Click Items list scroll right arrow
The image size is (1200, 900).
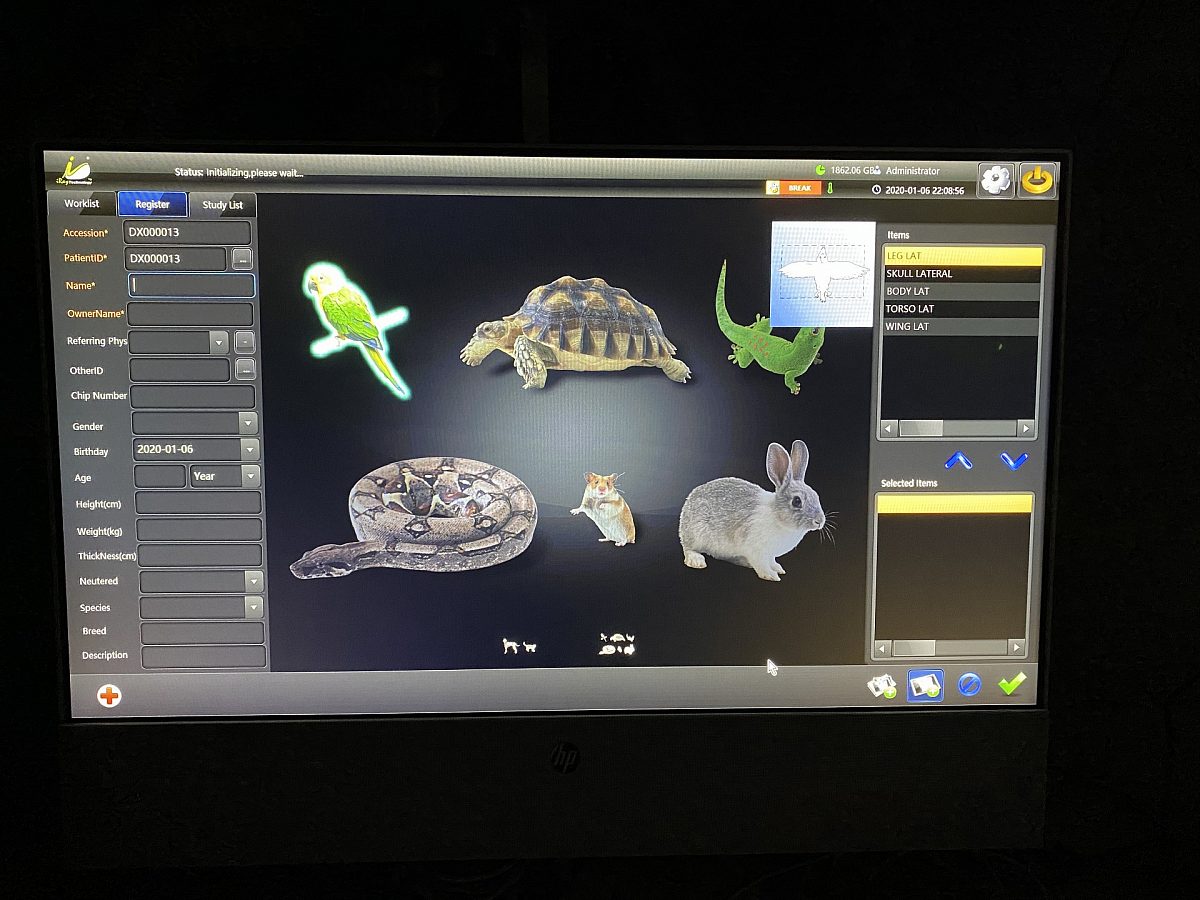click(1025, 428)
